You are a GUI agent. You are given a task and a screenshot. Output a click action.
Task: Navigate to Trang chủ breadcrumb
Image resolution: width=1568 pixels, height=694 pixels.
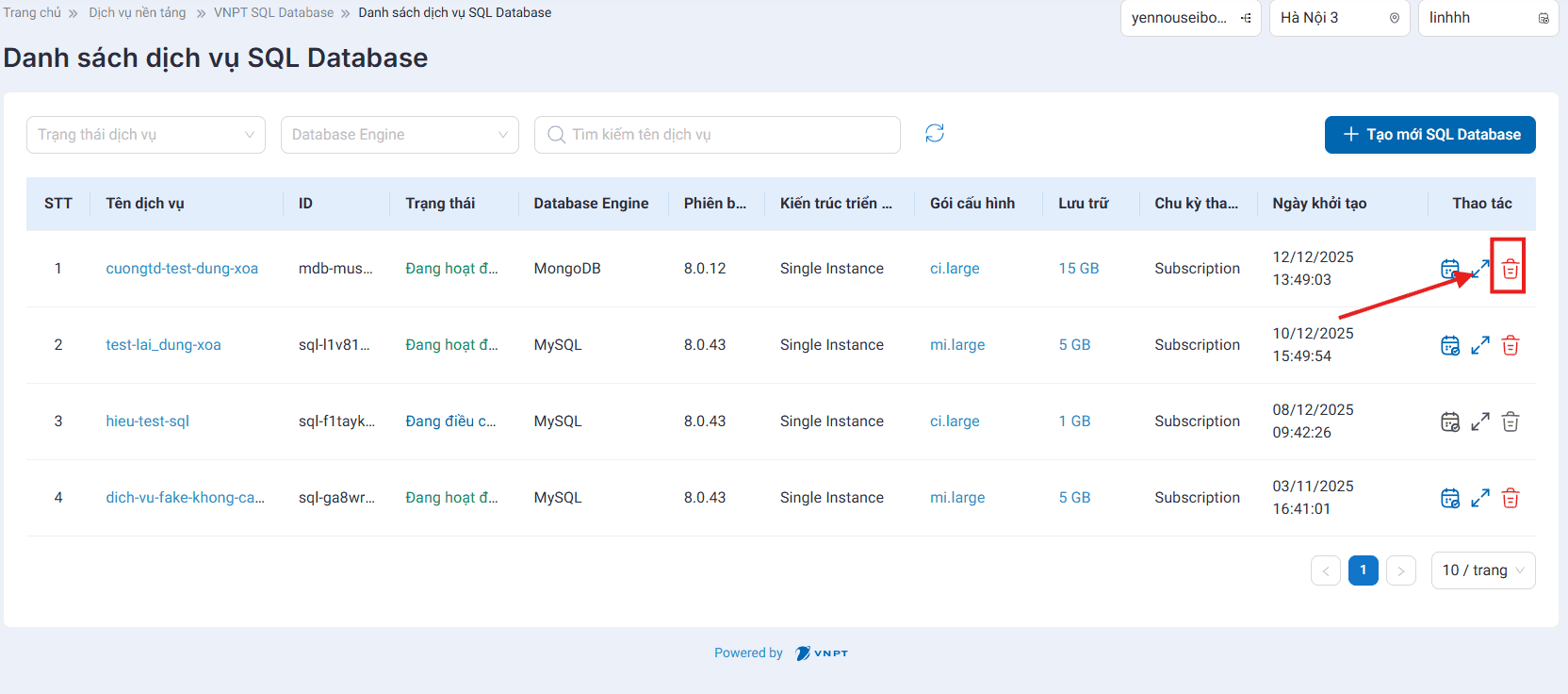(32, 13)
